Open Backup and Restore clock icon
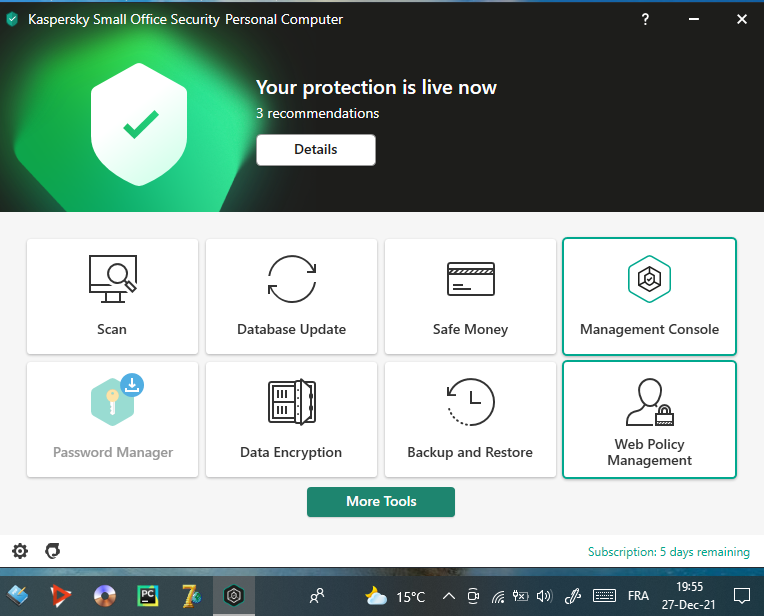 [471, 402]
